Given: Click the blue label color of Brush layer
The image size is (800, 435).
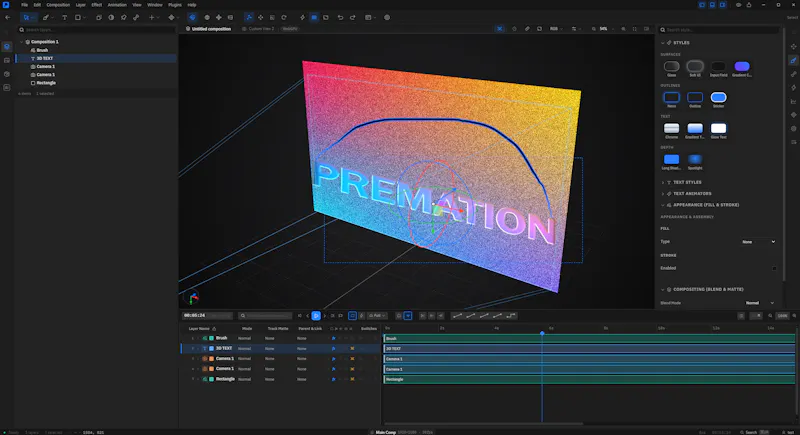Looking at the screenshot, I should coord(211,338).
